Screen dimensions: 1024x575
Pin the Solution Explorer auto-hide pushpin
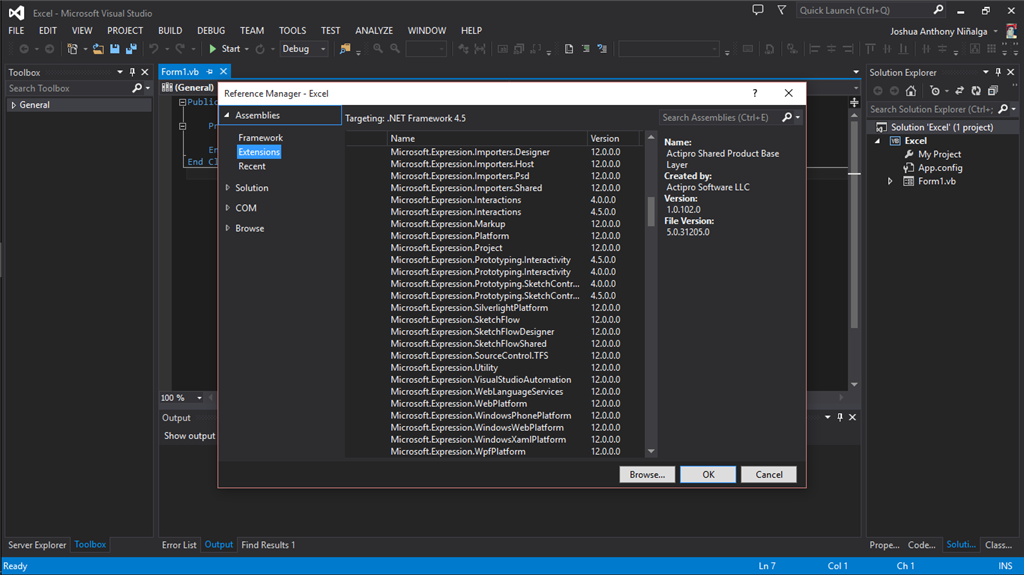pos(998,72)
